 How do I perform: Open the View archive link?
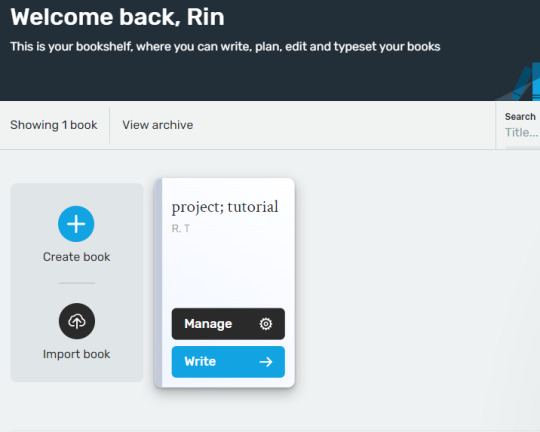point(158,125)
